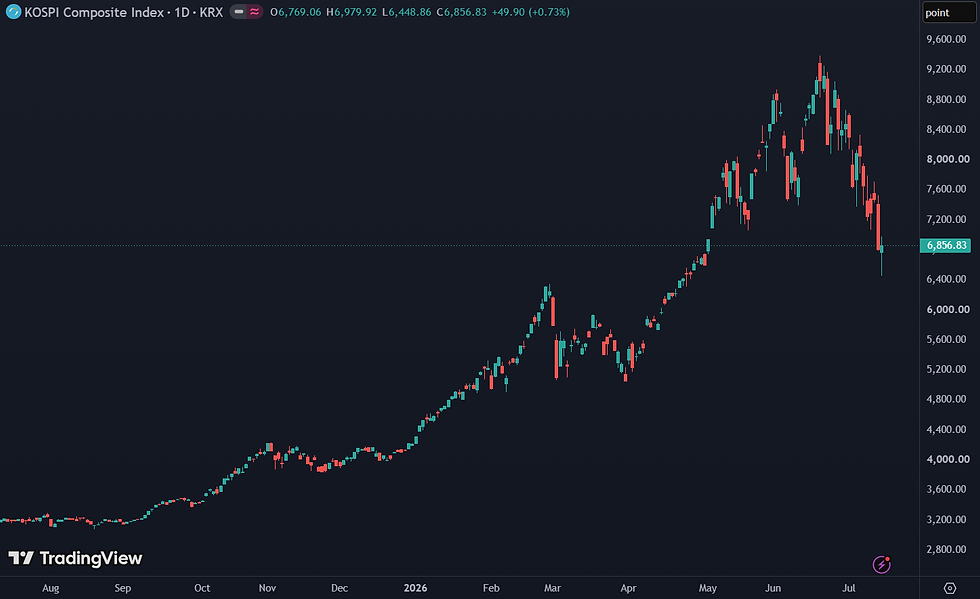
Task: Click the Aug label on time axis
Action: coord(51,588)
